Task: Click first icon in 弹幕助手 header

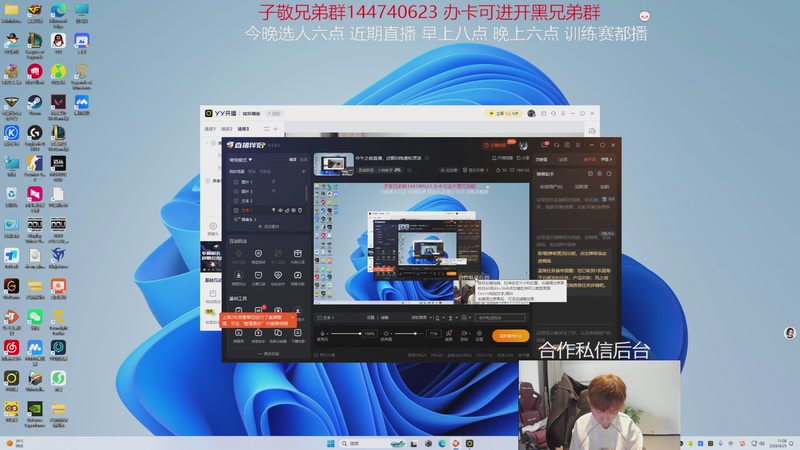Action: point(590,174)
